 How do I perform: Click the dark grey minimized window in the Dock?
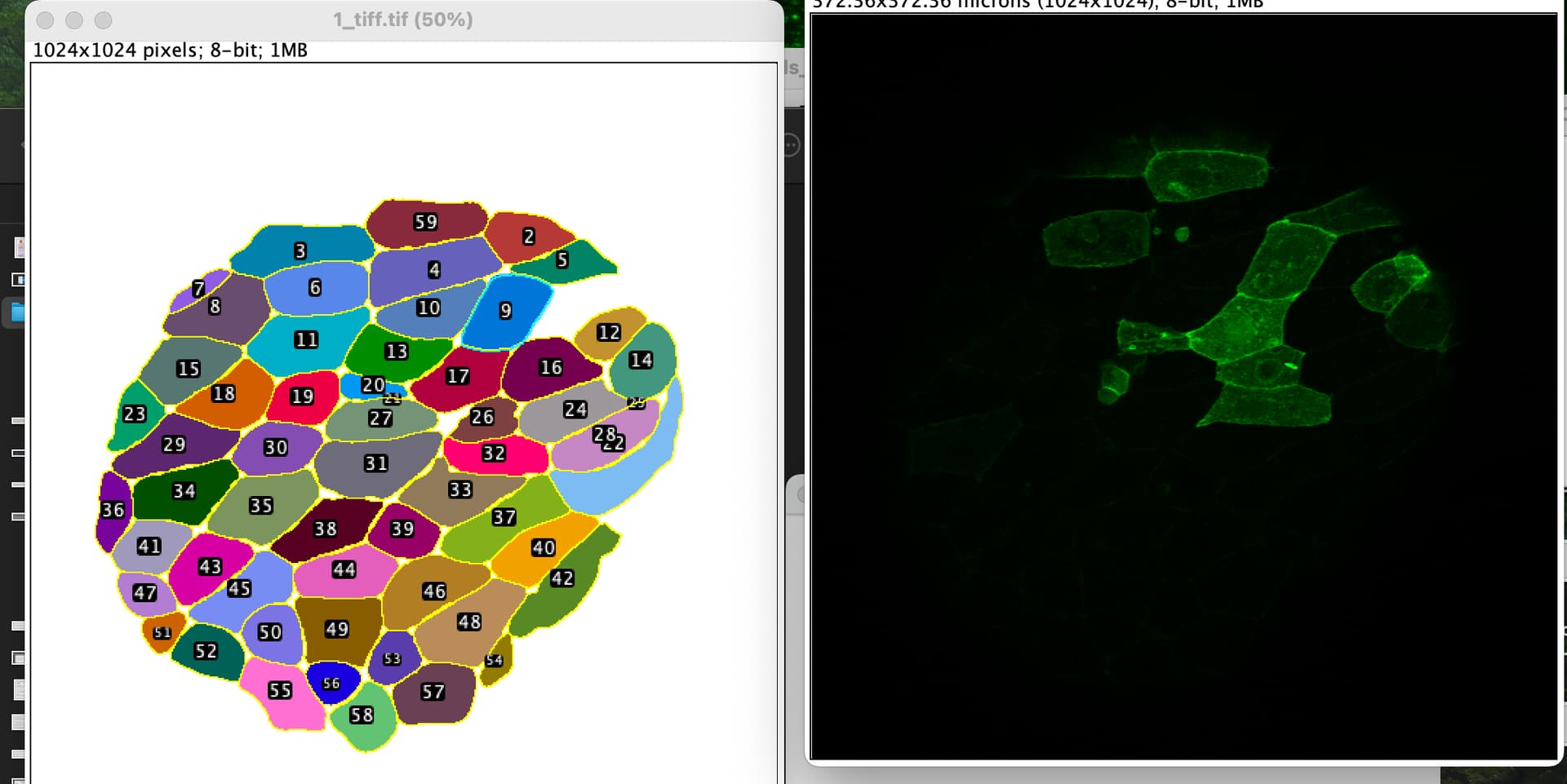click(x=16, y=454)
